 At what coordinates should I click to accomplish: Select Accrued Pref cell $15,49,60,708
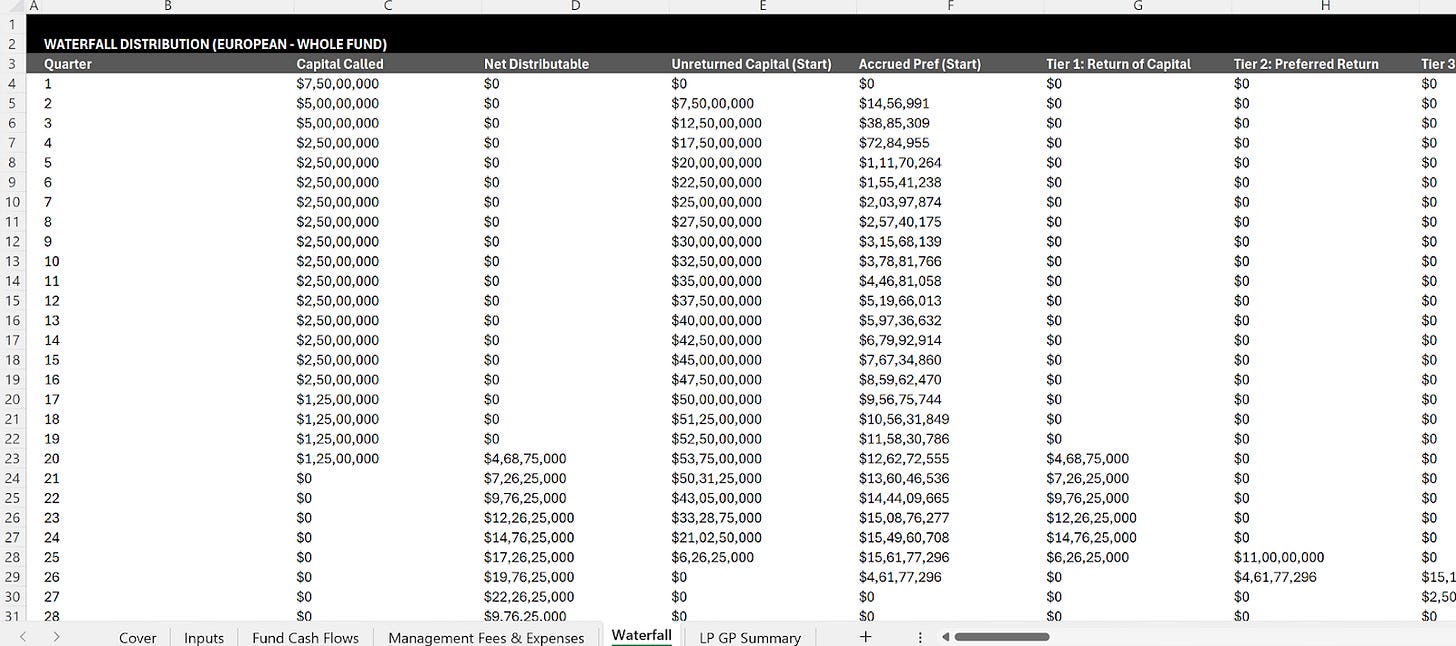(904, 537)
